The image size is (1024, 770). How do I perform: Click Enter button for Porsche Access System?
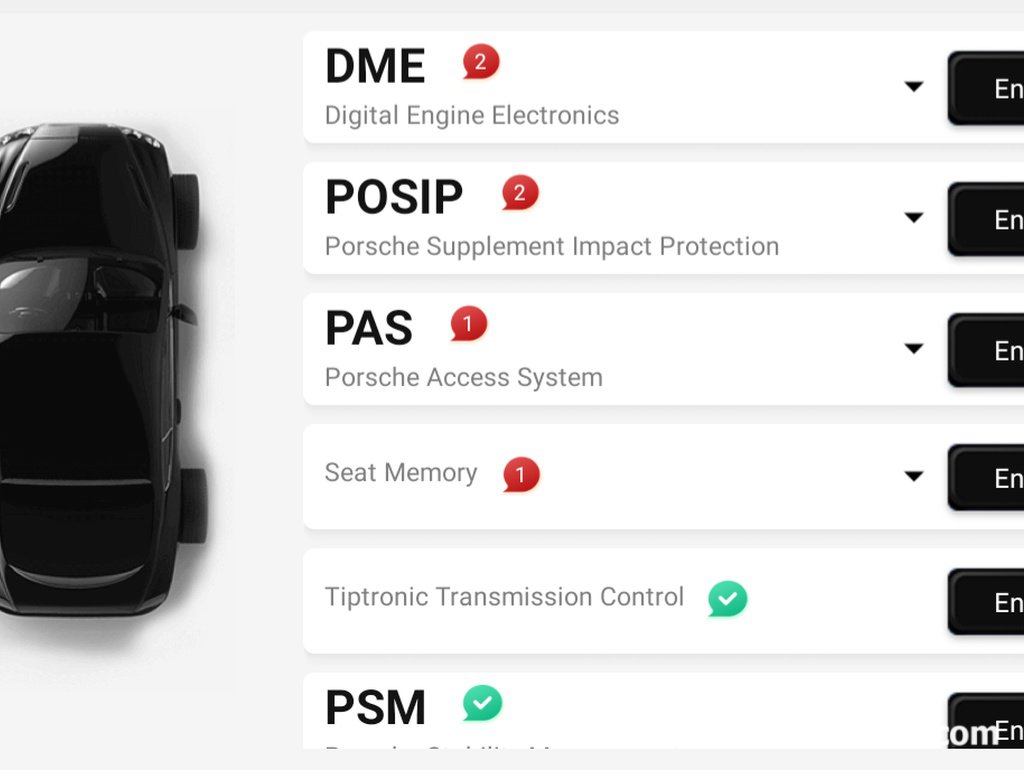click(x=985, y=351)
